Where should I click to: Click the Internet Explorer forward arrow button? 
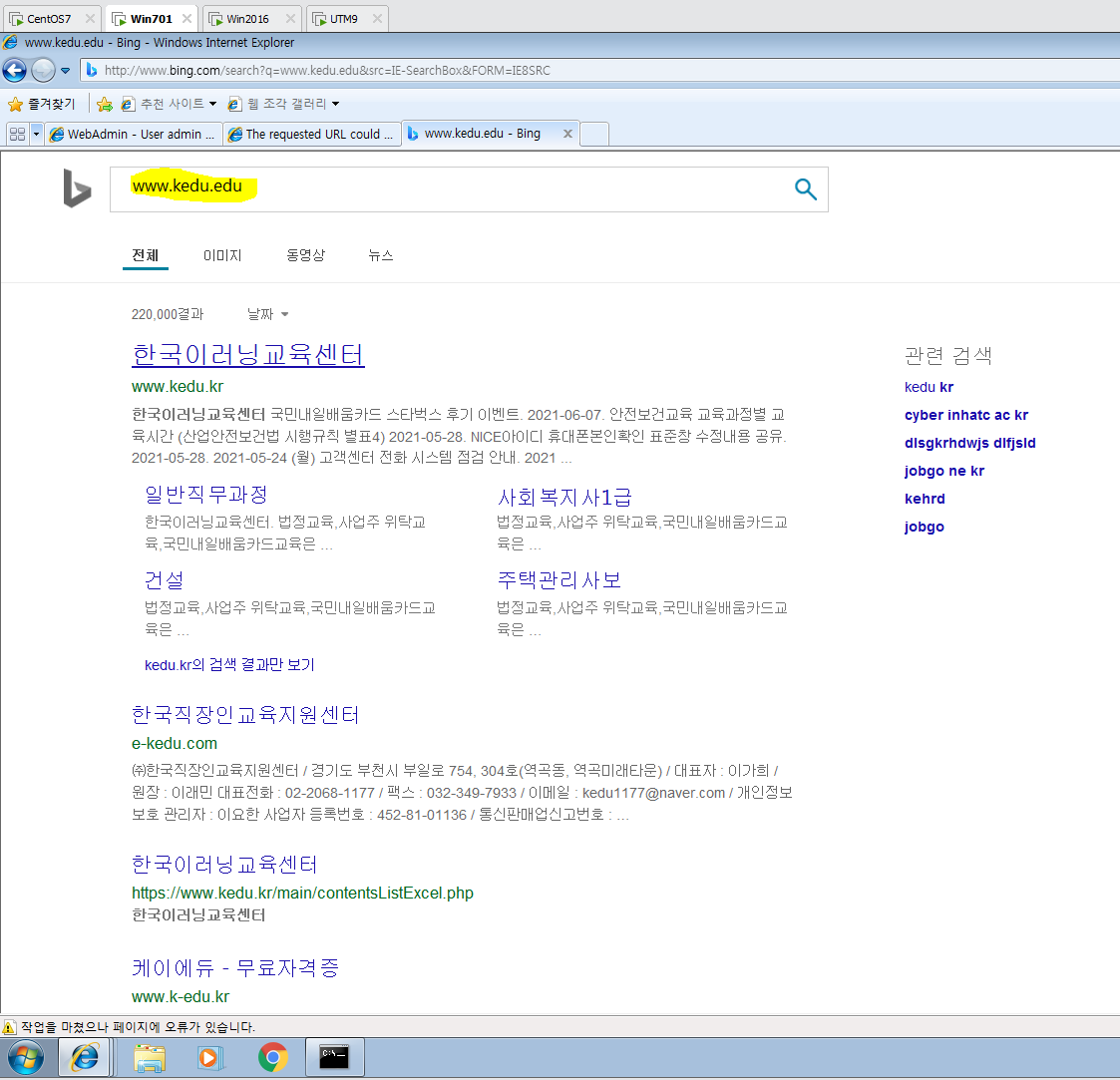(x=43, y=70)
